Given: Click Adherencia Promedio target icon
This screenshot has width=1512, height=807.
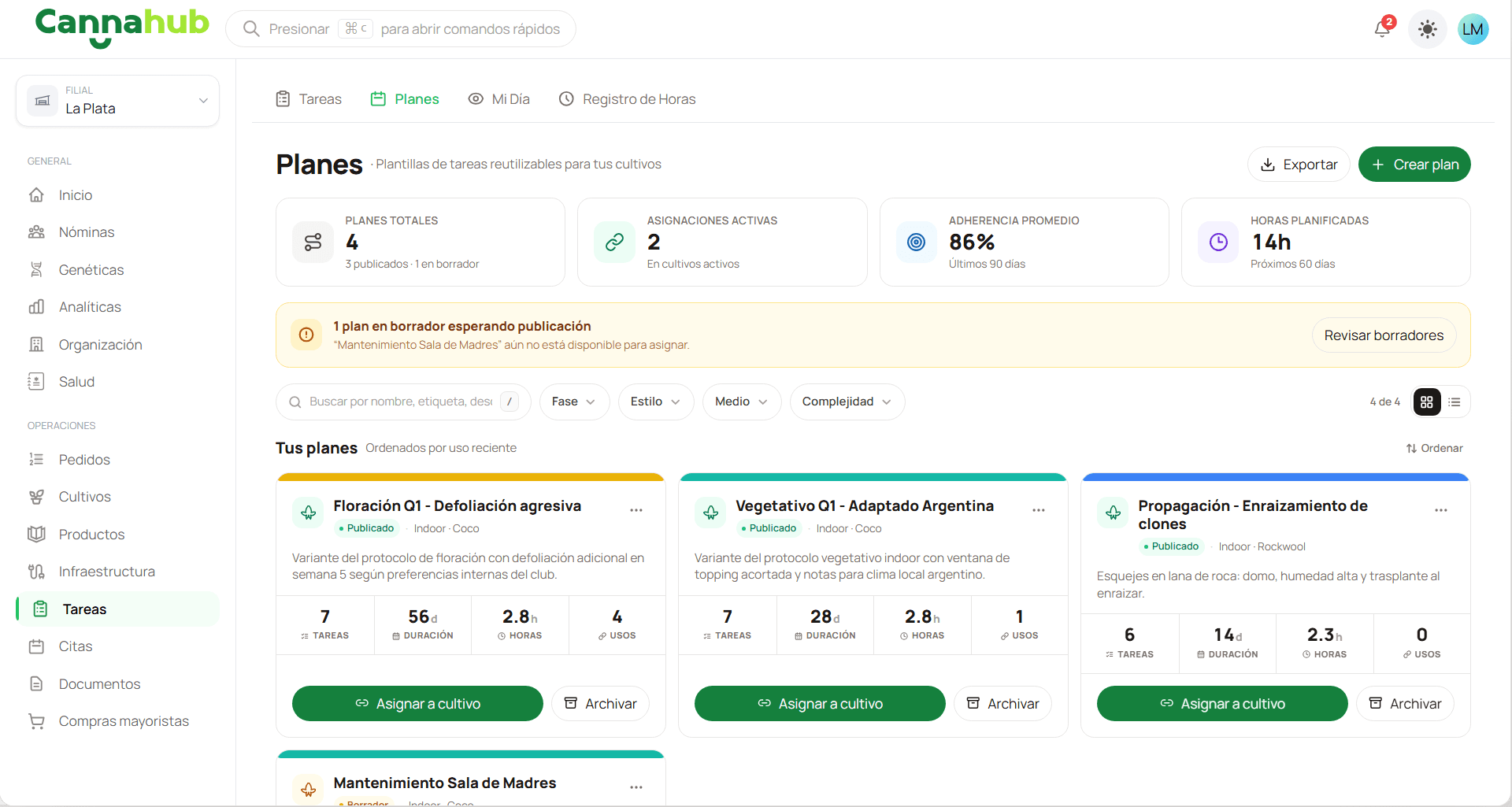Looking at the screenshot, I should [916, 242].
